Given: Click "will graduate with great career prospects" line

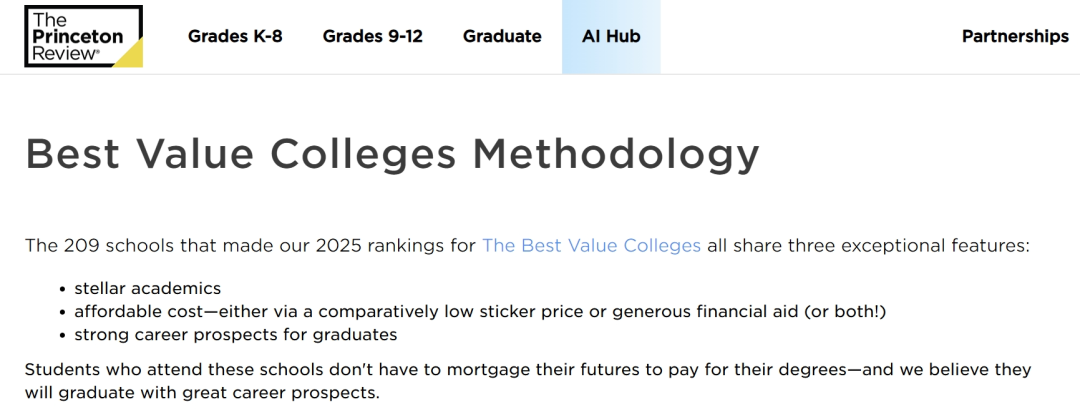Looking at the screenshot, I should coord(202,393).
